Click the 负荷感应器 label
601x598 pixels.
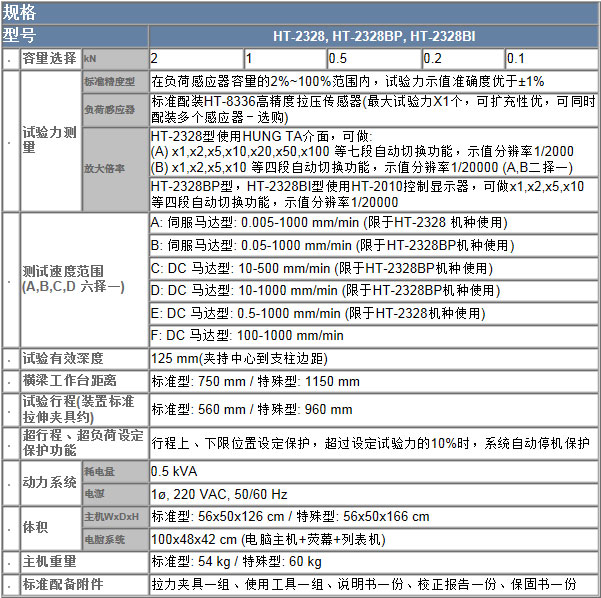point(109,110)
